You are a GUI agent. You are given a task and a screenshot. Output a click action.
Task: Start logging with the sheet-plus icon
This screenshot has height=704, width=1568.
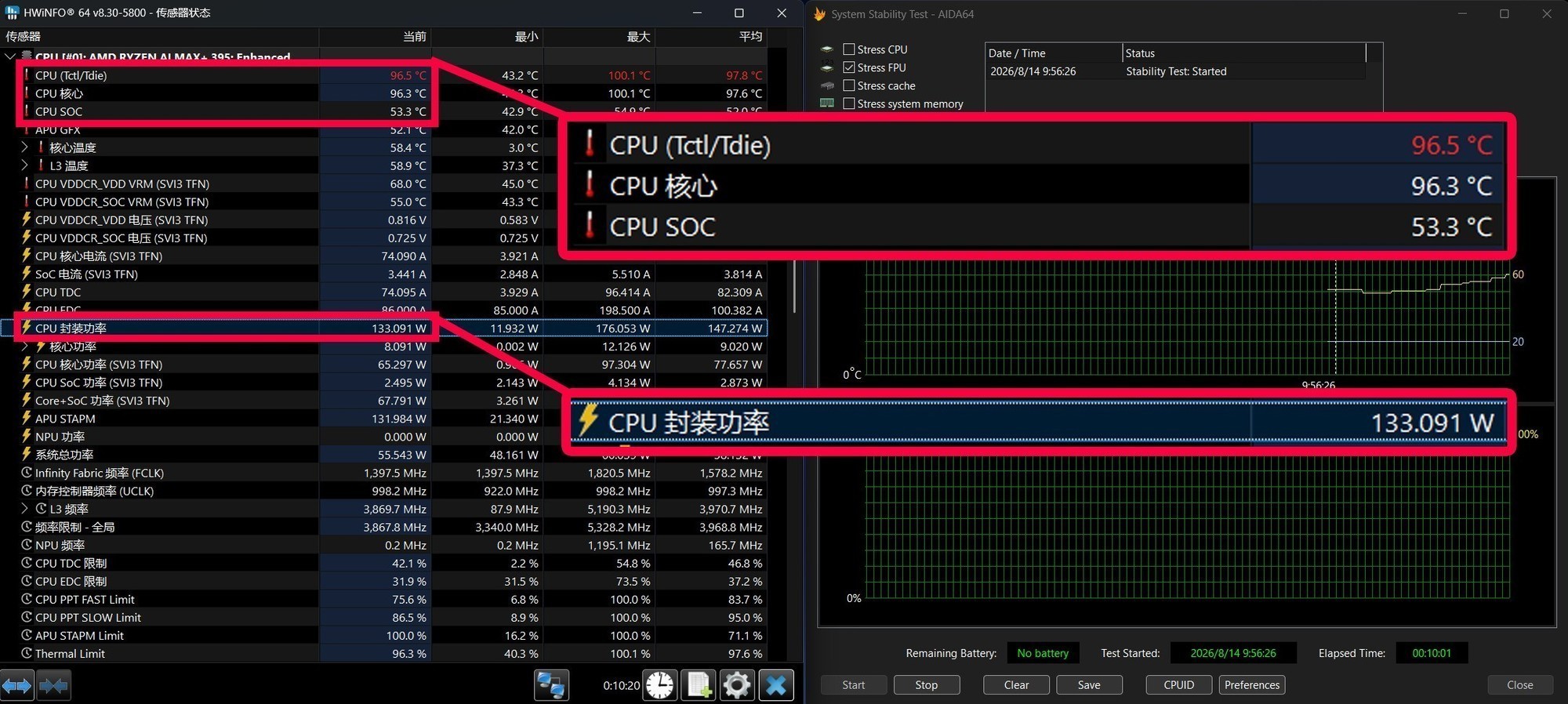(x=699, y=685)
